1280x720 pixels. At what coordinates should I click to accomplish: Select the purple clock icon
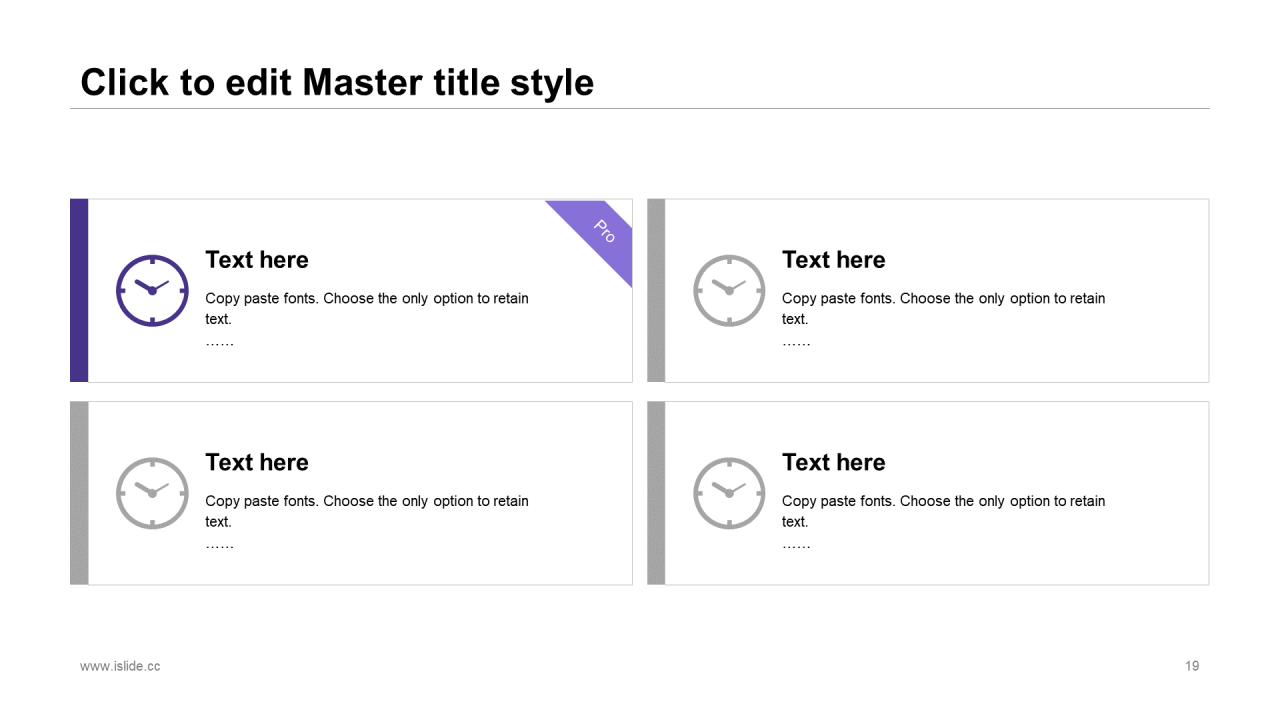coord(152,290)
